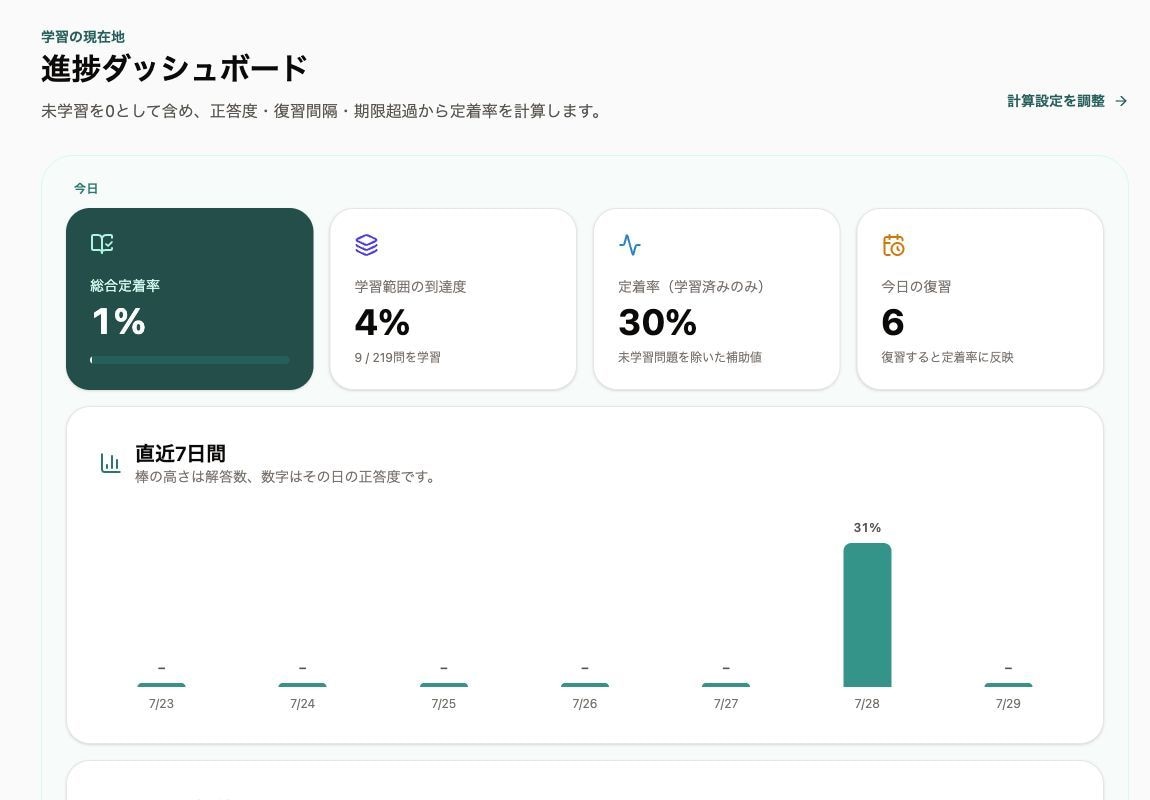Click the 直近7日間 heading
This screenshot has height=800, width=1150.
tap(180, 454)
